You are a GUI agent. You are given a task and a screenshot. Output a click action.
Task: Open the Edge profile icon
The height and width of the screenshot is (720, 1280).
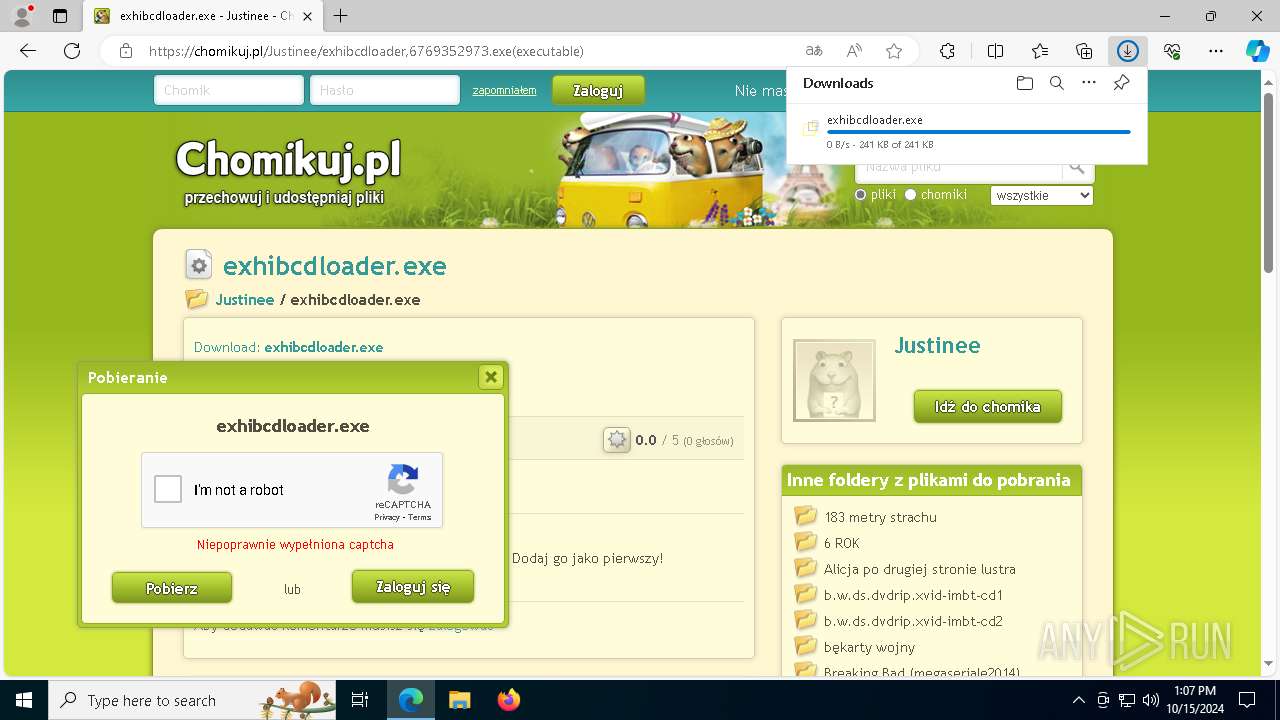pyautogui.click(x=21, y=16)
